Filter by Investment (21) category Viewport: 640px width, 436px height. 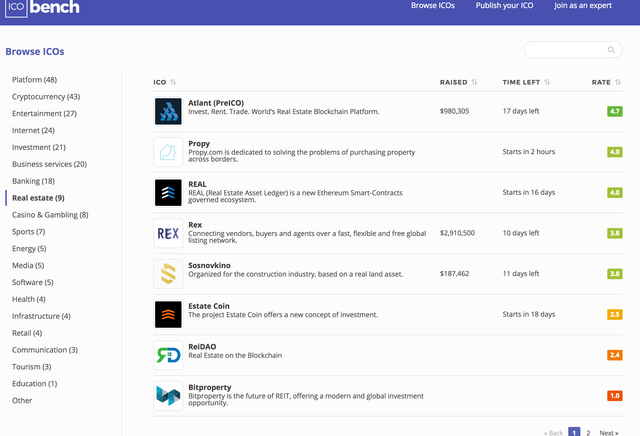(x=39, y=147)
